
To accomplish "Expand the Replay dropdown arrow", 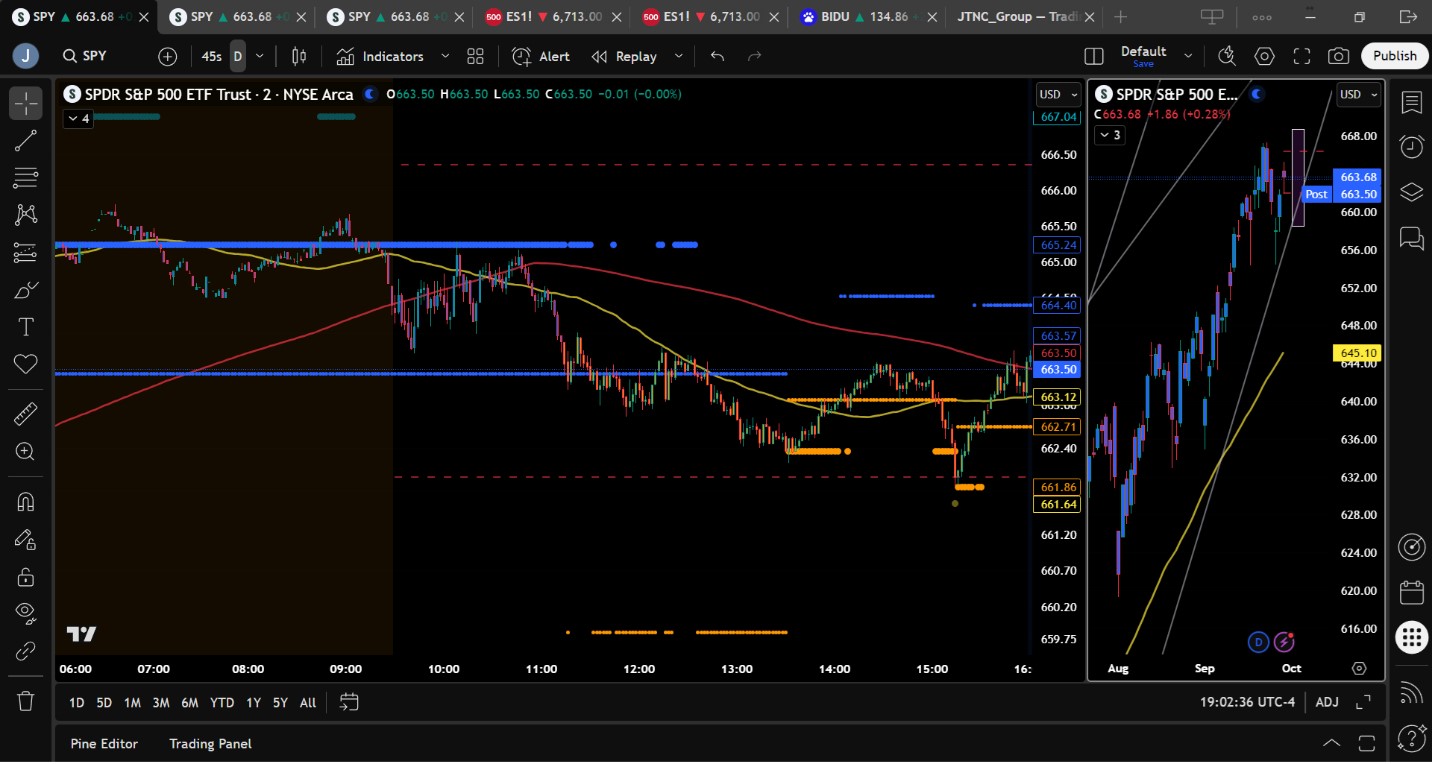I will [x=679, y=56].
